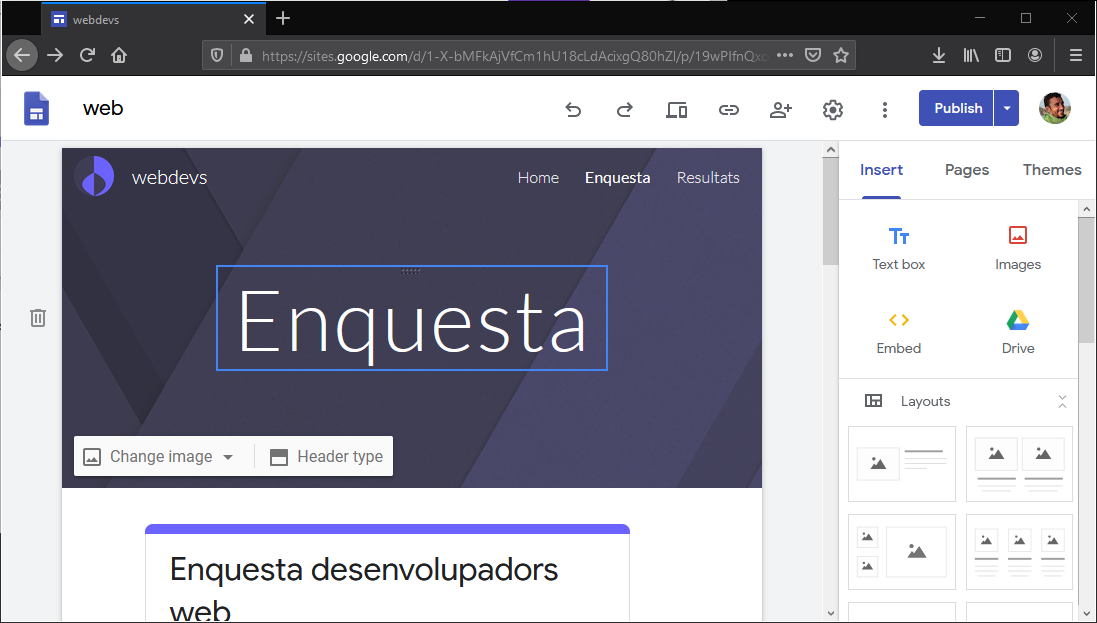1097x623 pixels.
Task: Switch to the Themes tab
Action: click(1051, 170)
